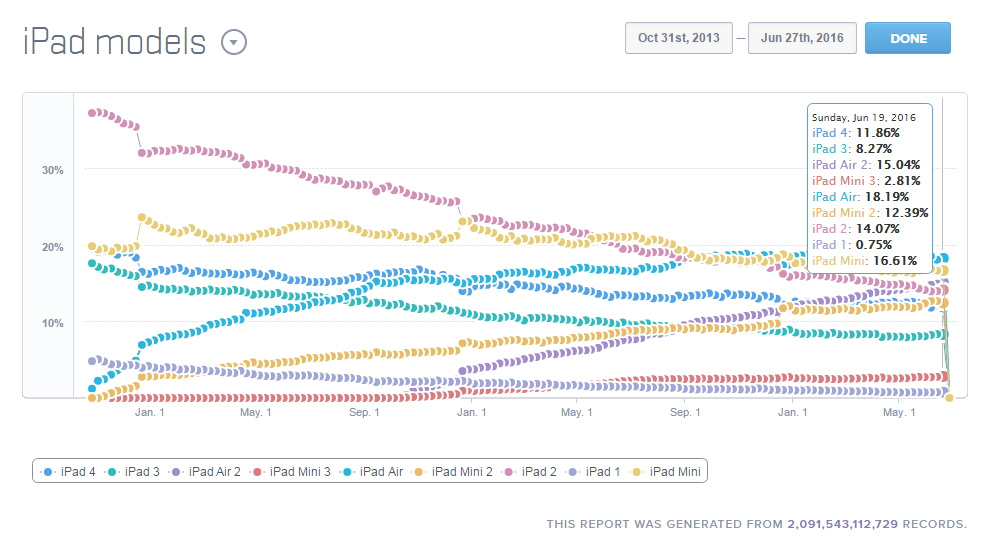Edit the Jun 27th, 2016 end date
Image resolution: width=986 pixels, height=542 pixels.
pyautogui.click(x=801, y=38)
